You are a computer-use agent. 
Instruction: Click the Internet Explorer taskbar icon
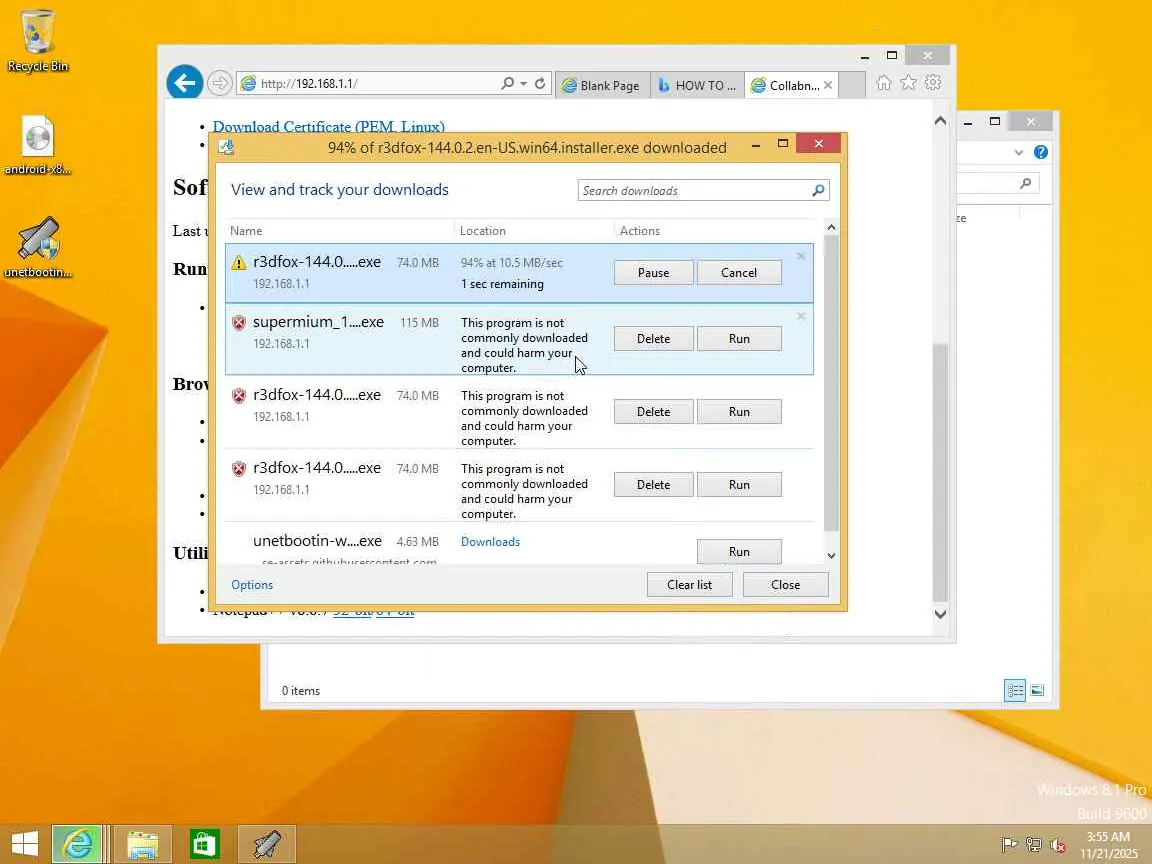[78, 844]
